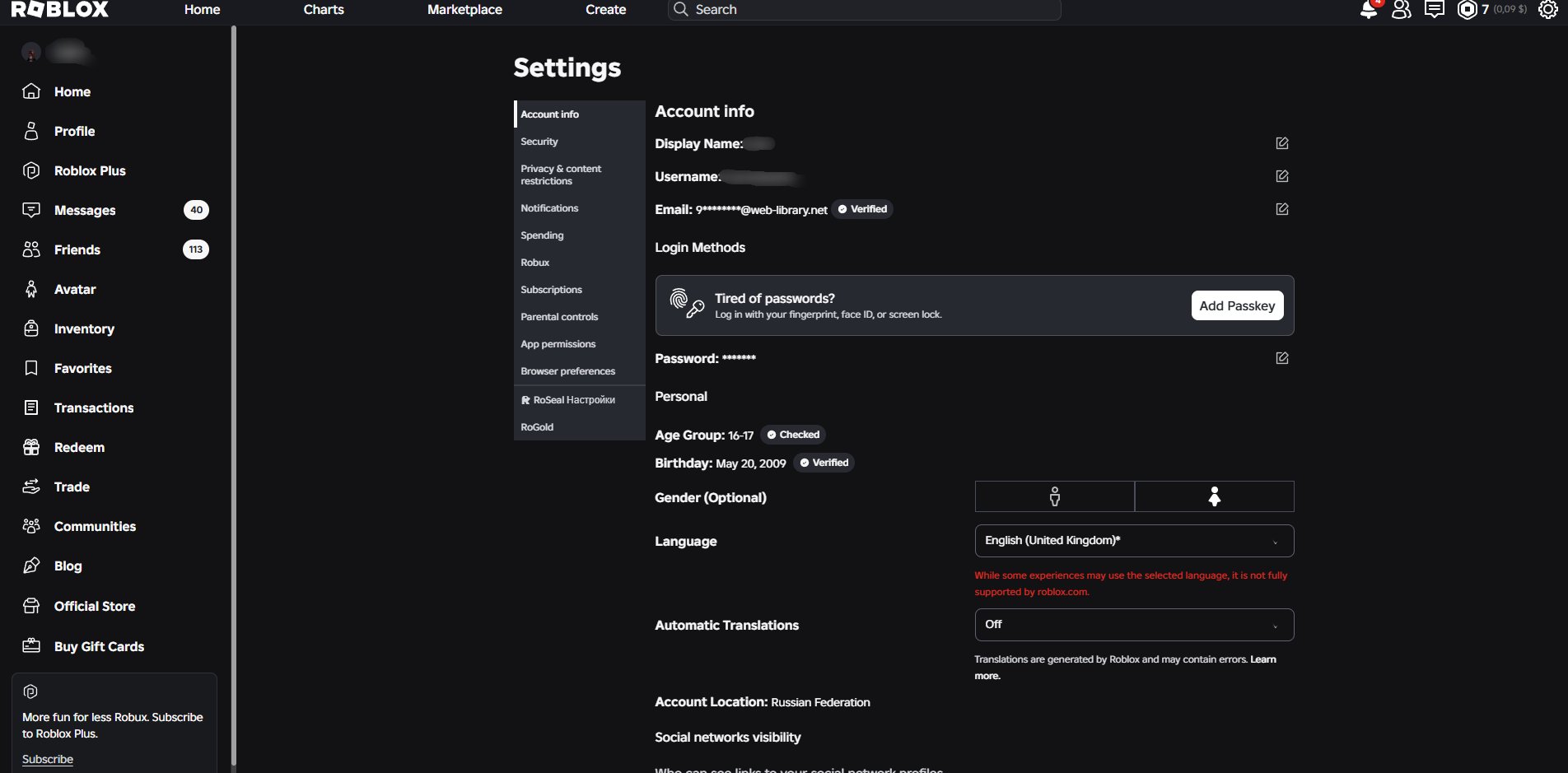Open the translations Learn more link
This screenshot has height=773, width=1568.
pos(1125,668)
